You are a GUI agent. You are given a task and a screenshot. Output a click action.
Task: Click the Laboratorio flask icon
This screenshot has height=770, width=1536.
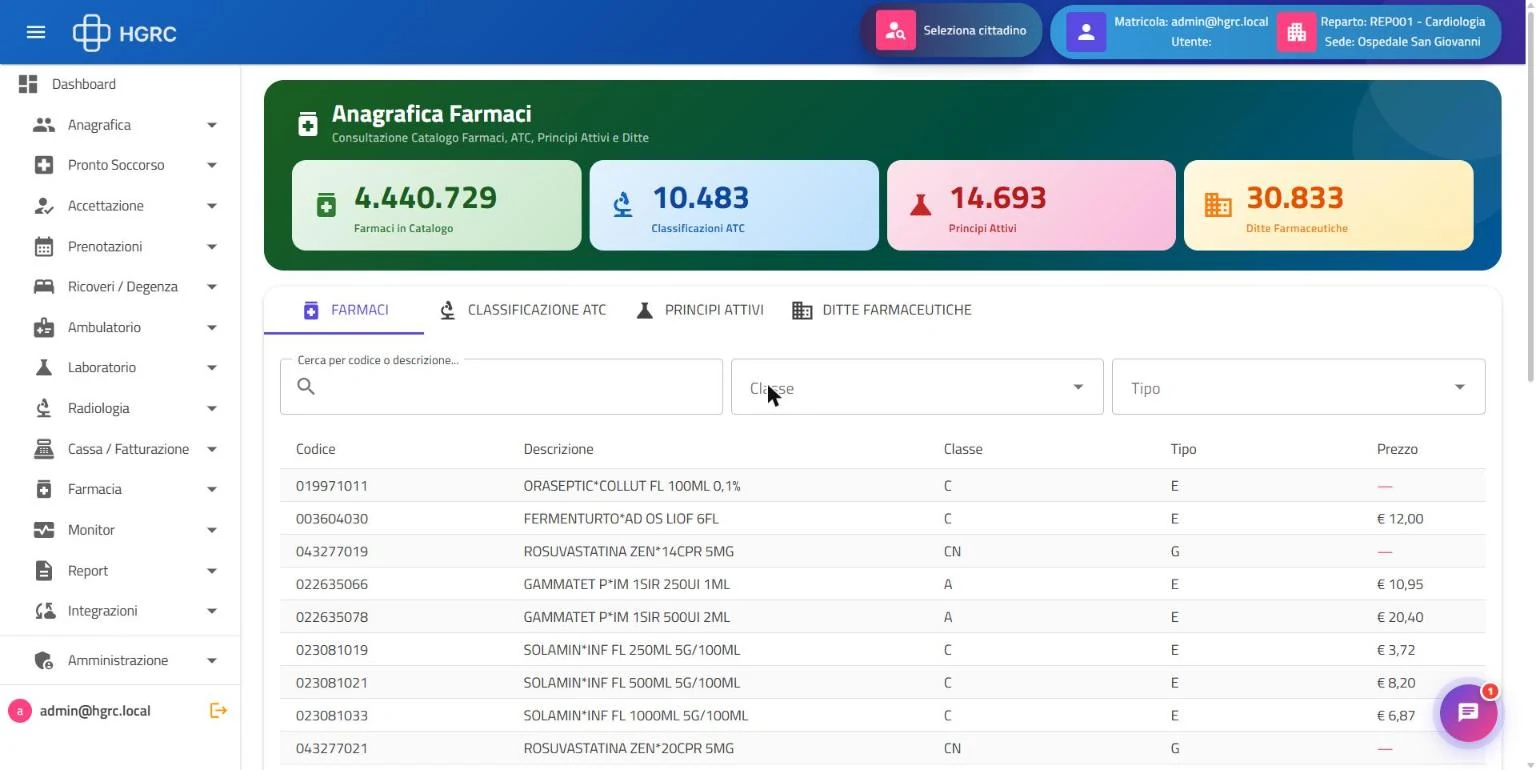(44, 368)
